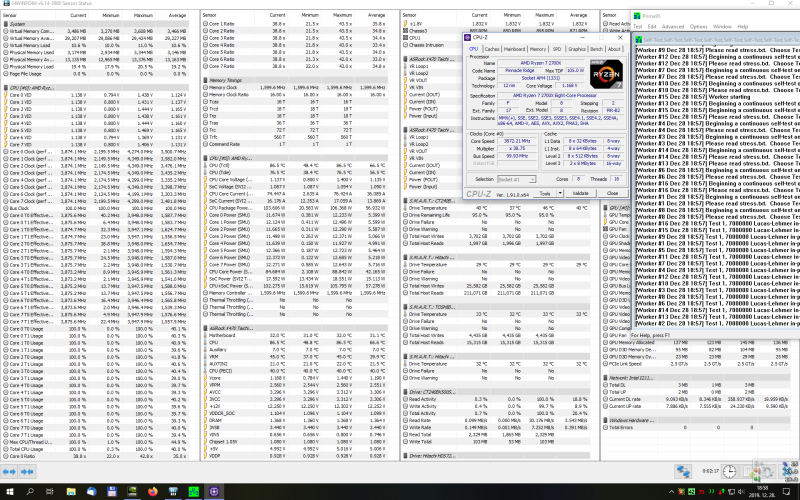Switch to the Graphics tab in CPU-Z
The height and width of the screenshot is (500, 800).
577,49
